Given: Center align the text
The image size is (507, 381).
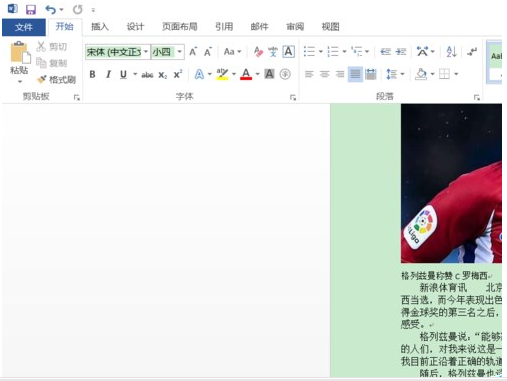Looking at the screenshot, I should point(324,74).
